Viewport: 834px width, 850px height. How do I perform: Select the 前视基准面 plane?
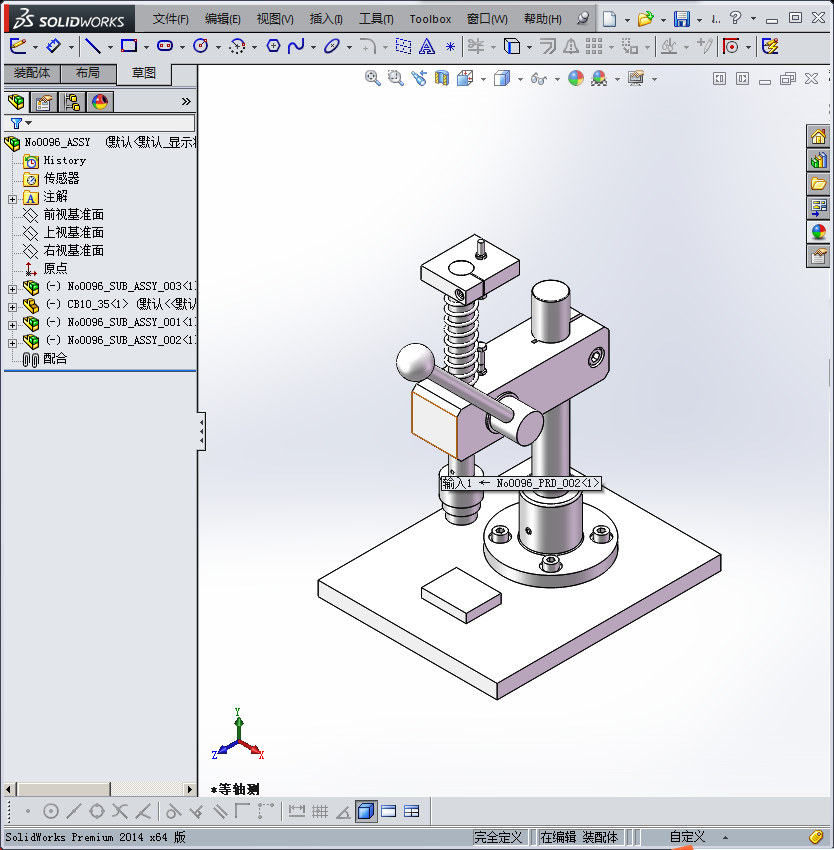(x=63, y=215)
